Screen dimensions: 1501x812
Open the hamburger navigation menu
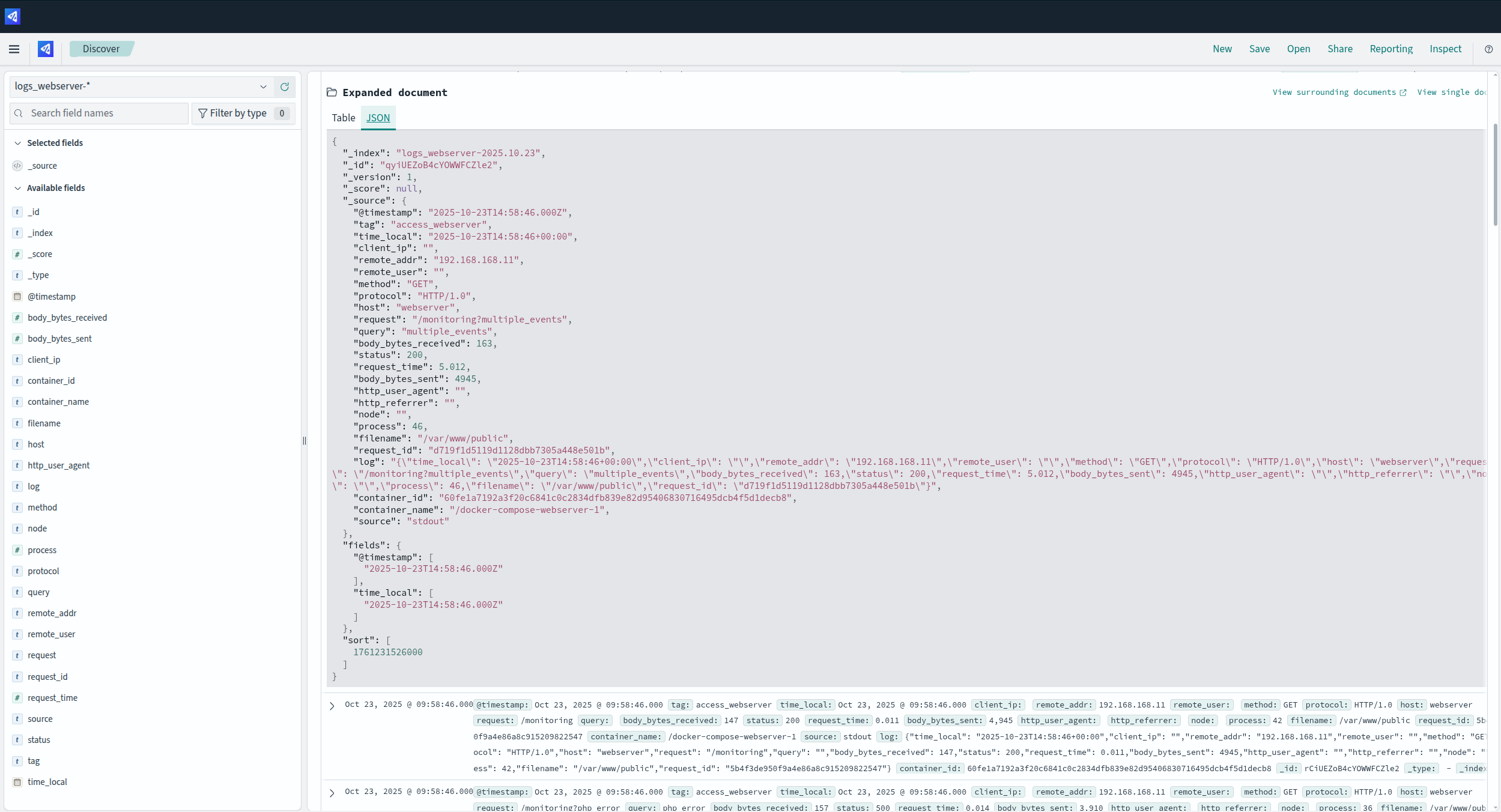point(14,49)
